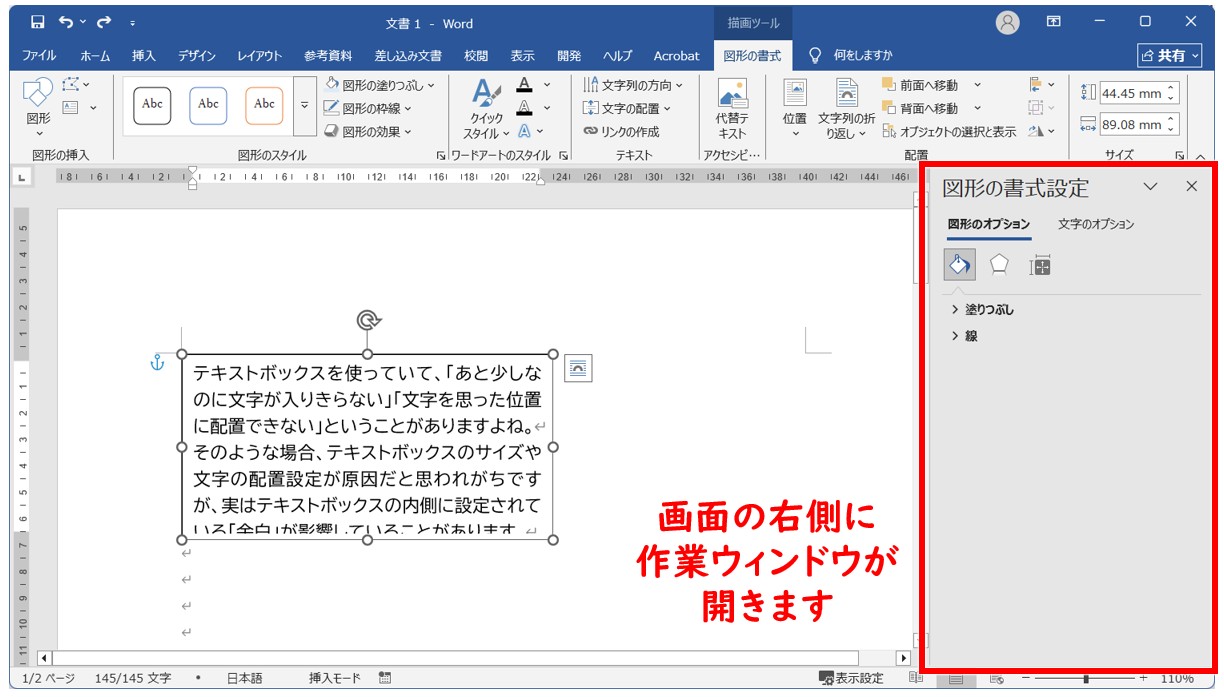Open Shape Styles group dialog launcher
This screenshot has width=1224, height=697.
(441, 155)
